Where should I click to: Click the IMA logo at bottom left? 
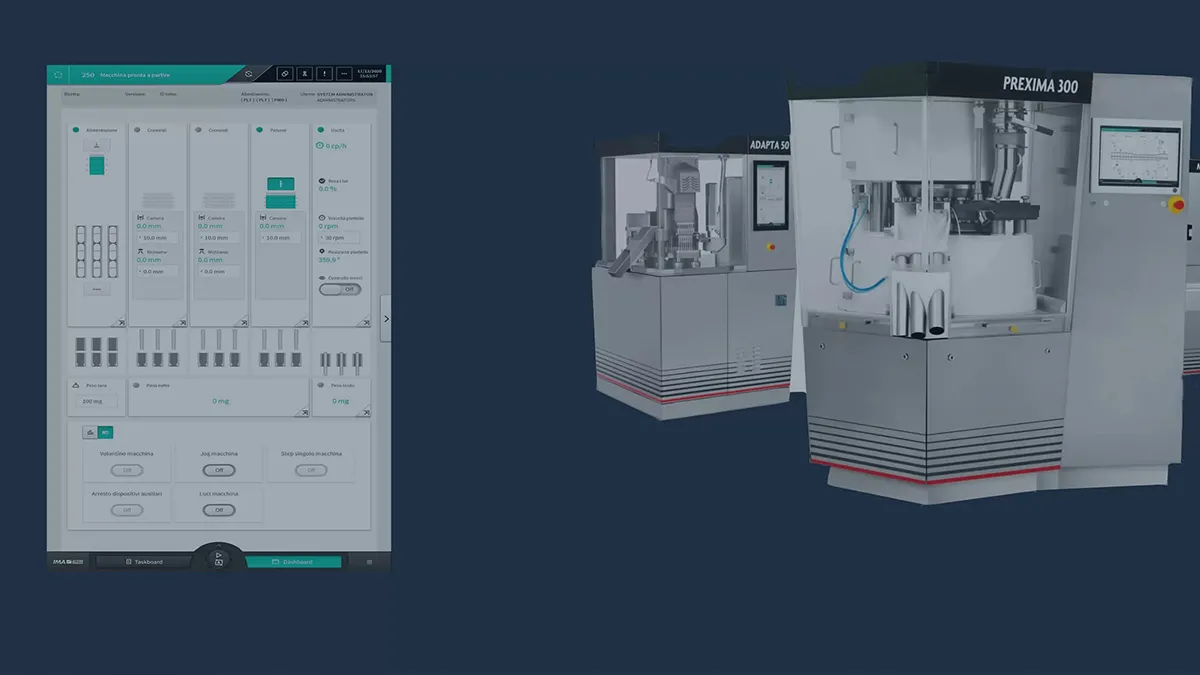tap(68, 562)
